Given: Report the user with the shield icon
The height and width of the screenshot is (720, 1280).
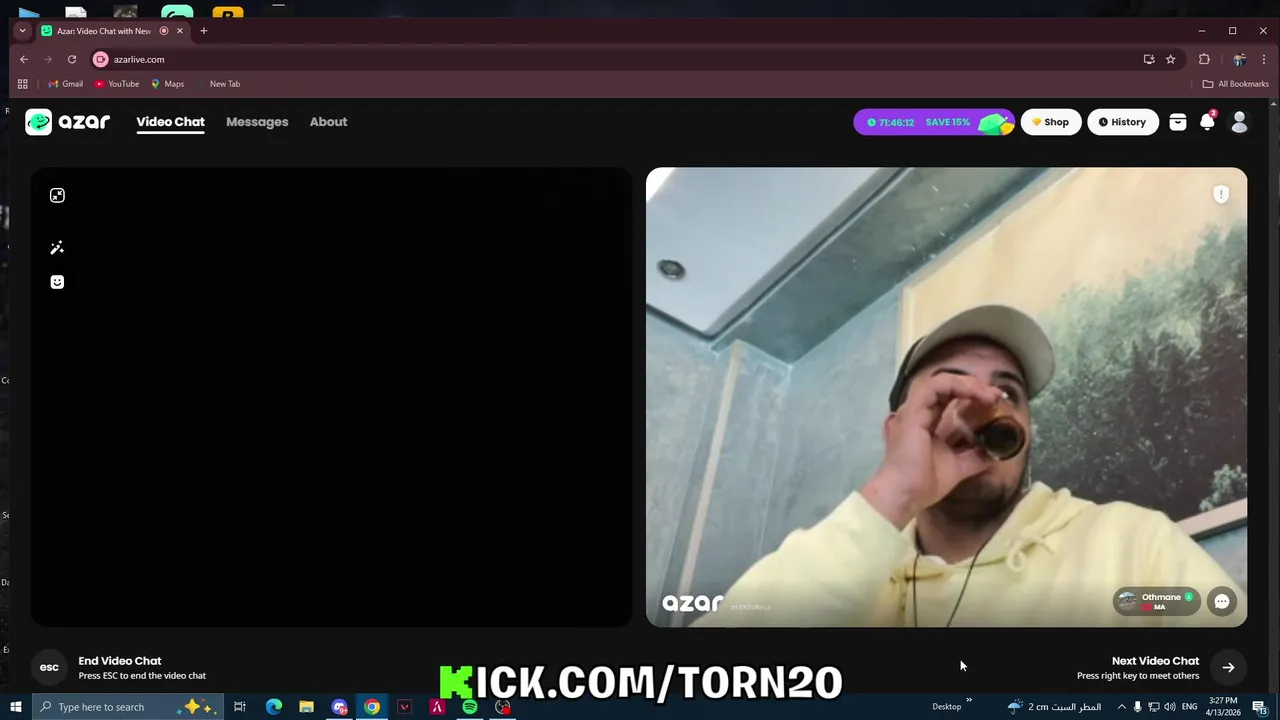Looking at the screenshot, I should click(x=1221, y=194).
